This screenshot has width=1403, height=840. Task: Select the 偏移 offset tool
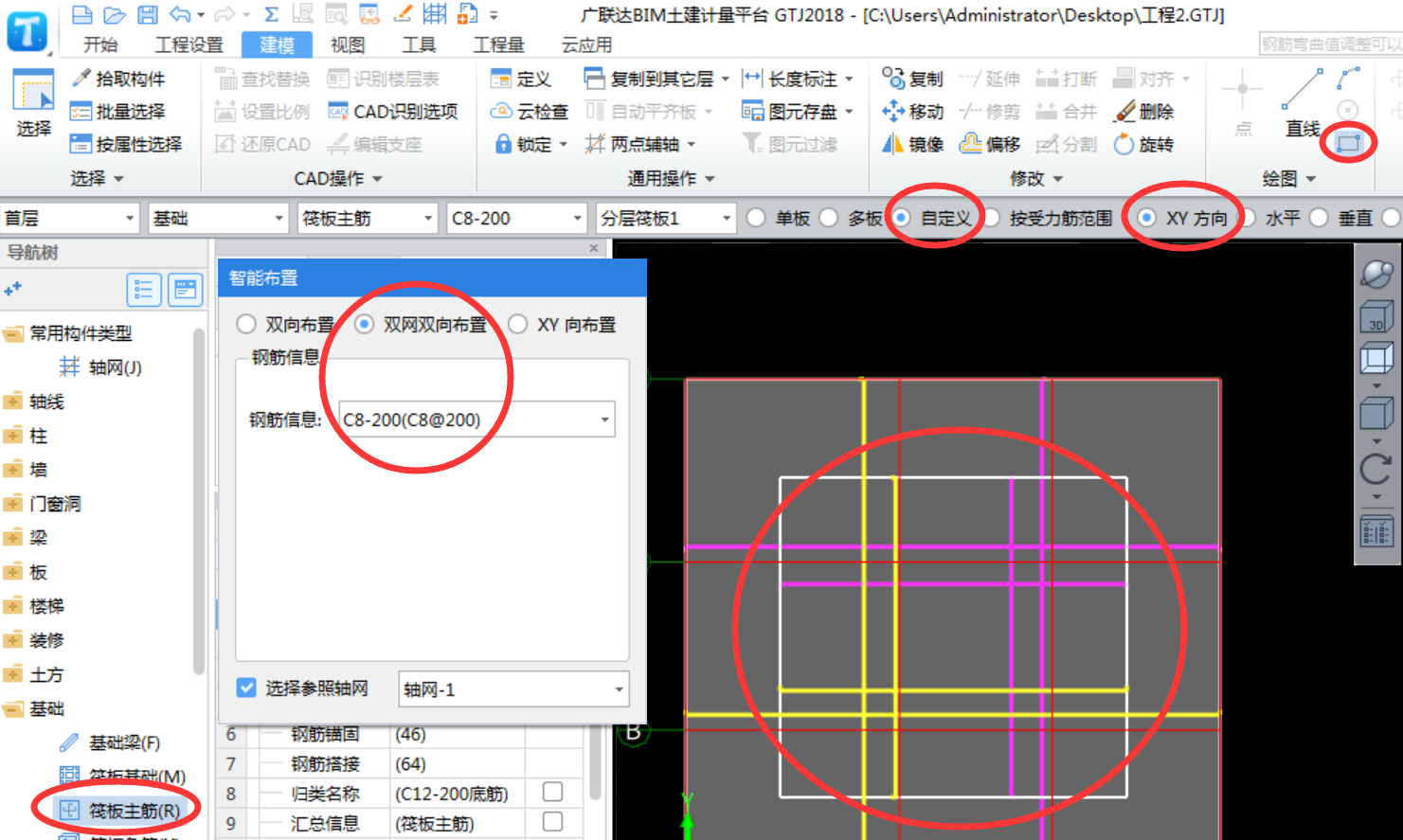pos(990,144)
